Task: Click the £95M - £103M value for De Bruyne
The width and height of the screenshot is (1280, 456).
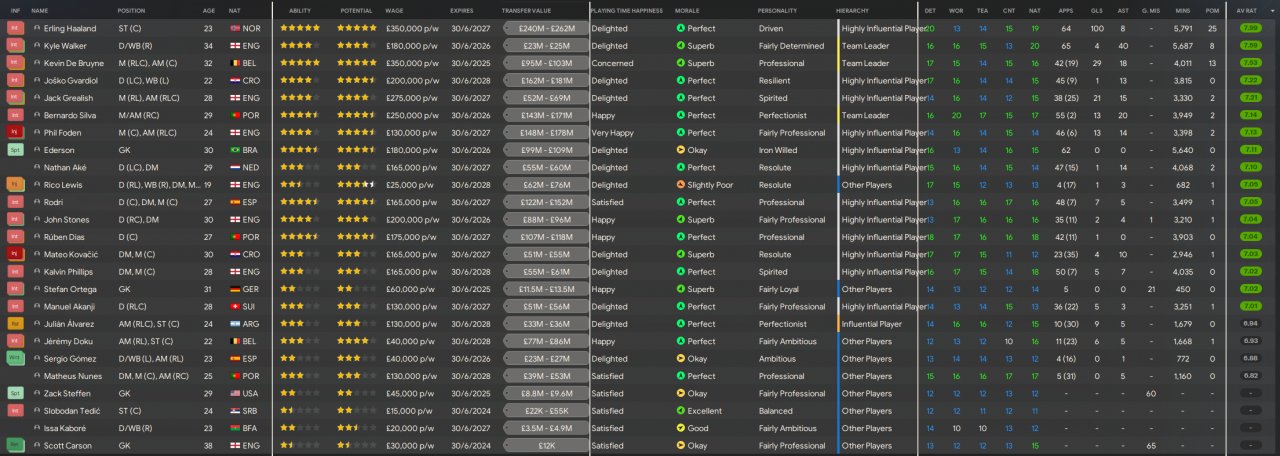Action: pos(545,64)
